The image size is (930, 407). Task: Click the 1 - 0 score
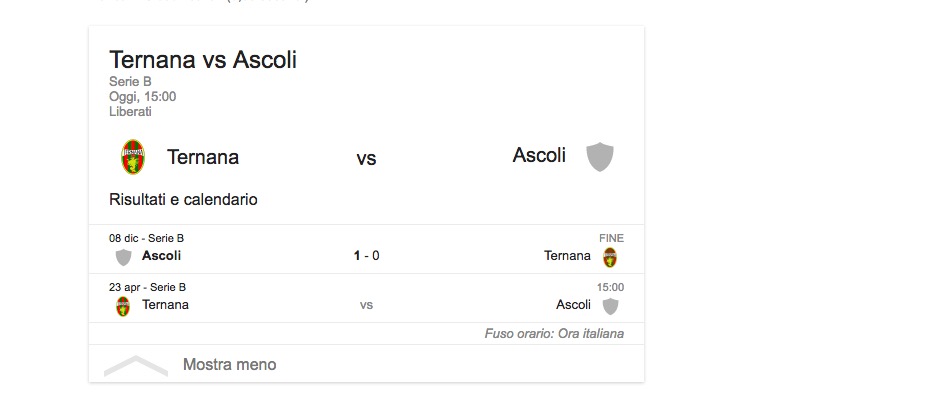pos(366,256)
